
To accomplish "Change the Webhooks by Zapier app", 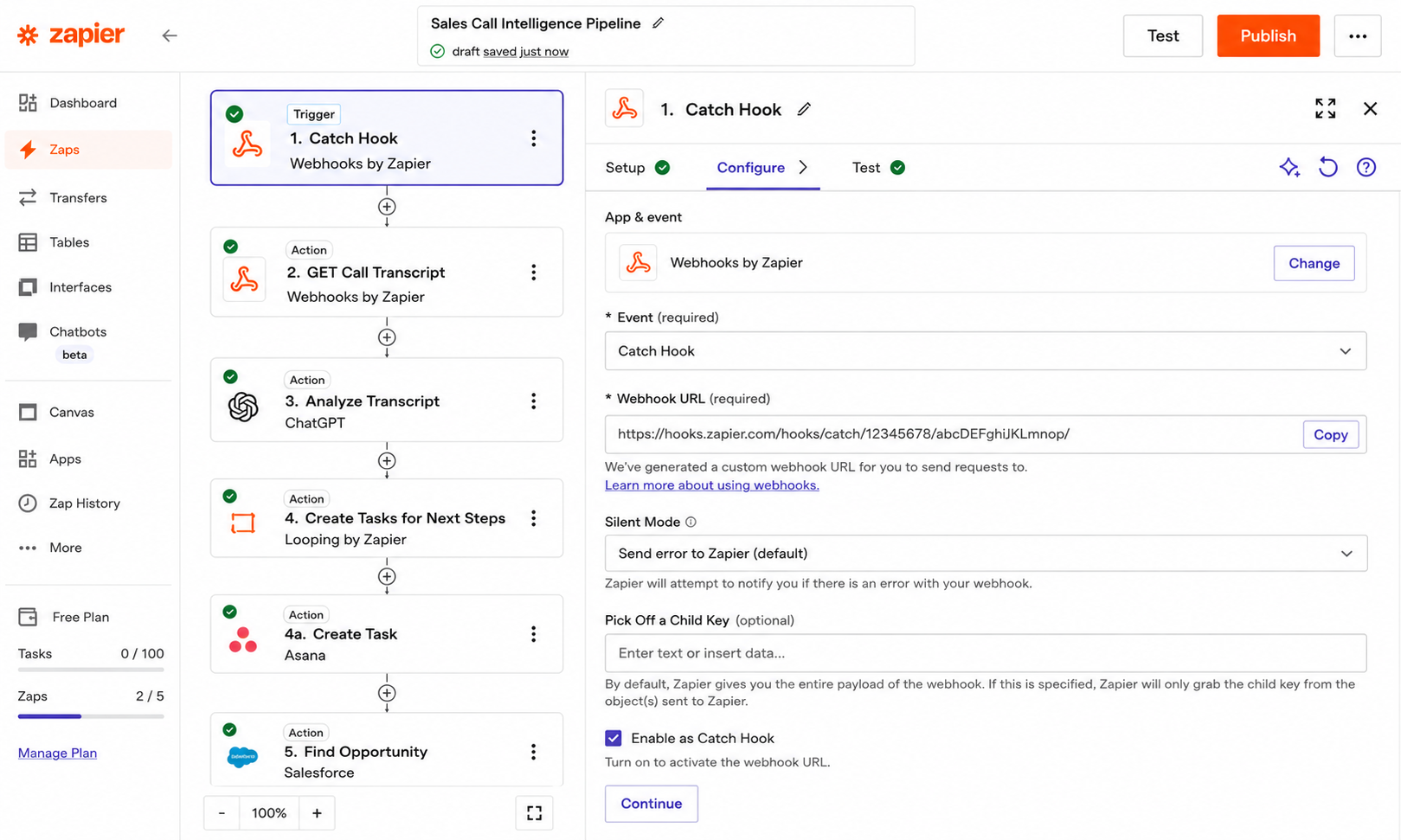I will click(1314, 263).
